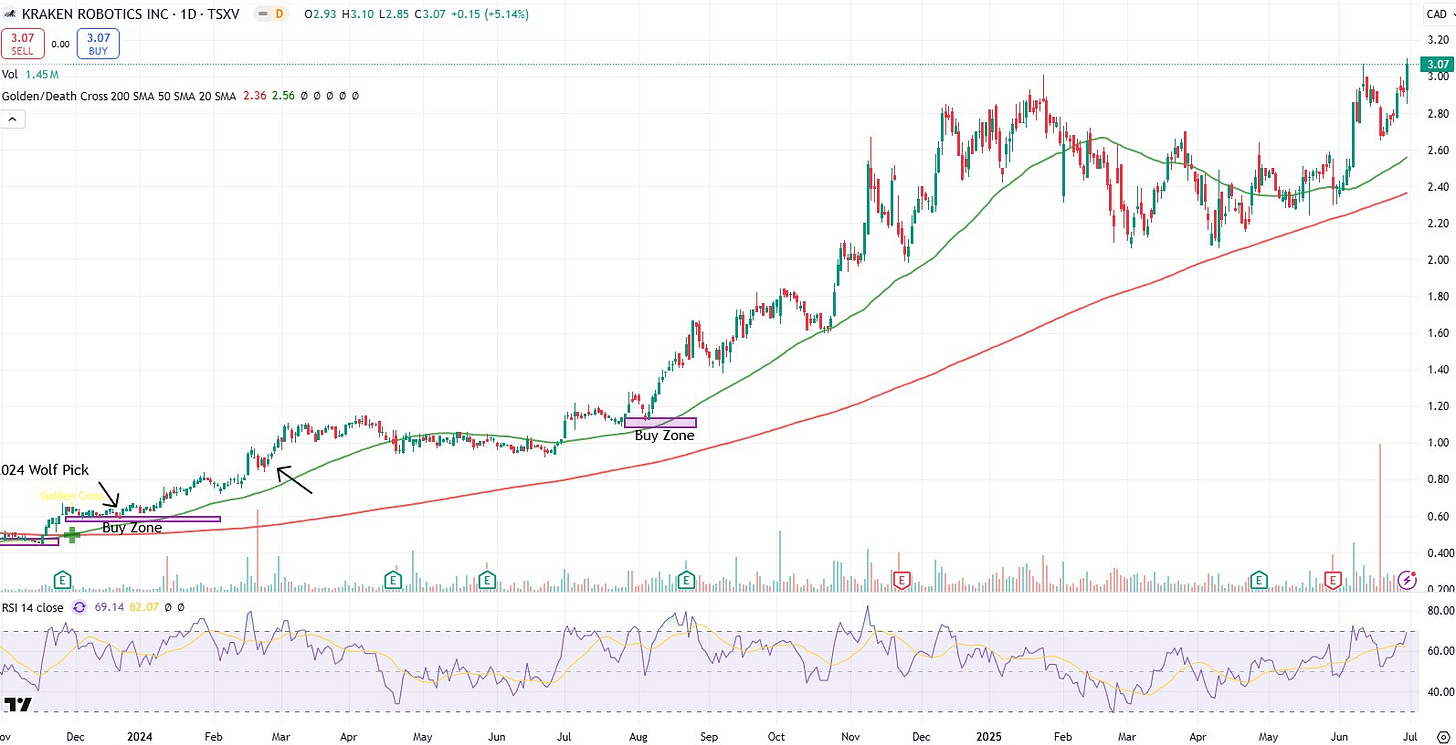
Task: Collapse the indicator legend with the chevron
Action: coord(14,119)
